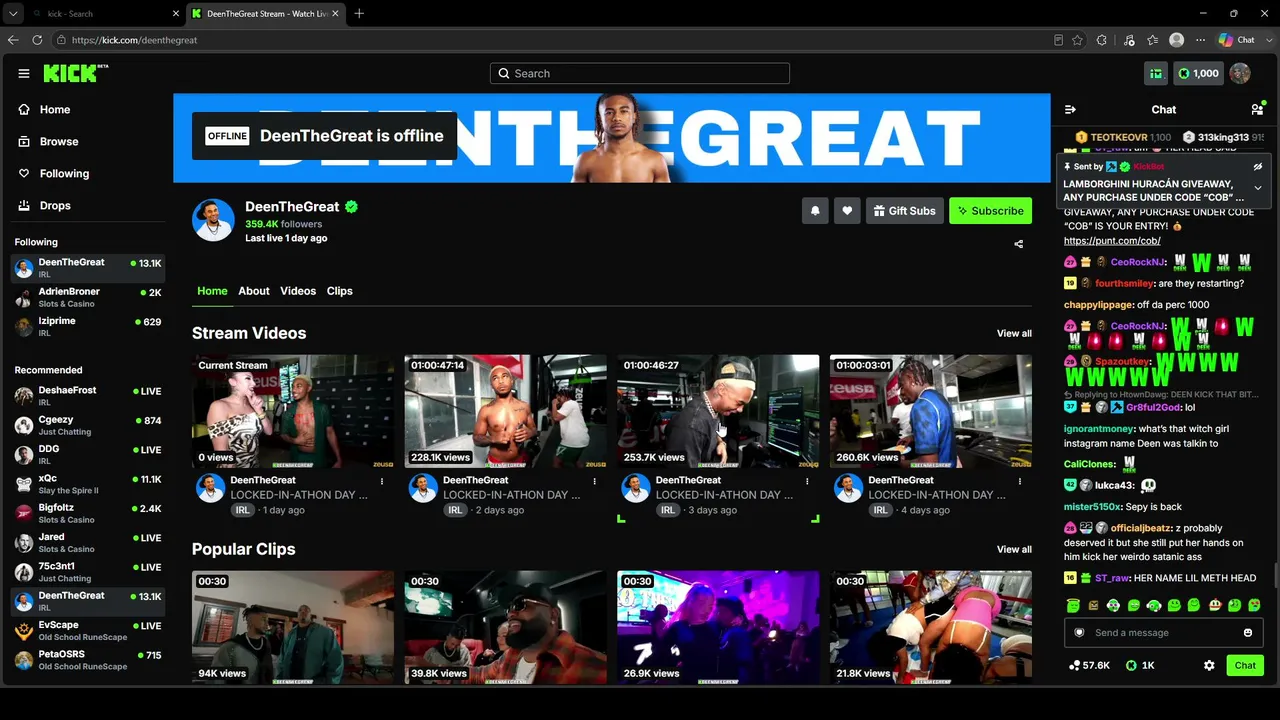Open the 1K Kicks gifting button
The image size is (1280, 720).
click(1140, 665)
